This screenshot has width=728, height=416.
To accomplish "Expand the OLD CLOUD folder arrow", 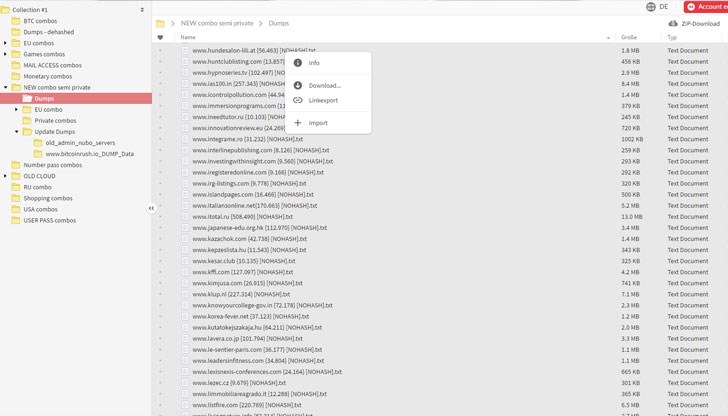I will [x=5, y=176].
